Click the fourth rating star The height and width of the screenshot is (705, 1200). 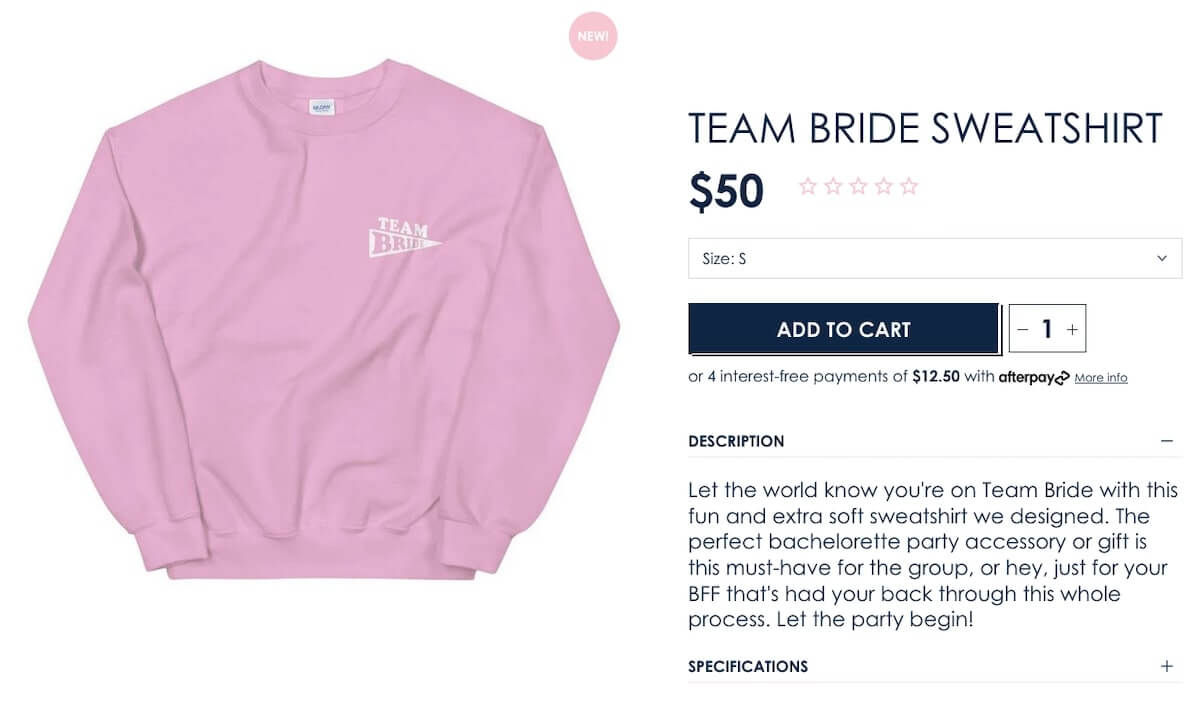(x=883, y=186)
